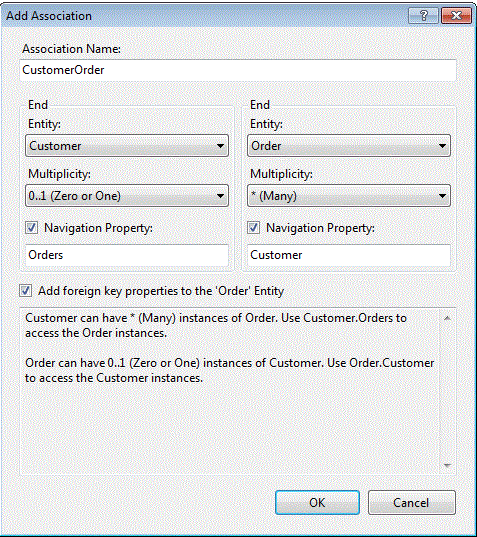Screen dimensions: 477x537
Task: Toggle right end Navigation Property checkbox
Action: point(253,228)
